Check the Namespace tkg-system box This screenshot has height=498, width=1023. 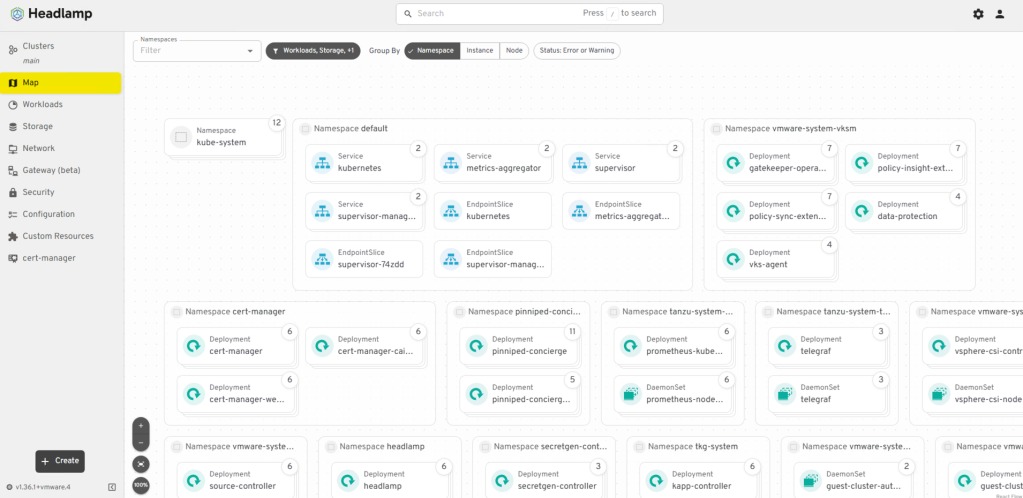coord(639,447)
